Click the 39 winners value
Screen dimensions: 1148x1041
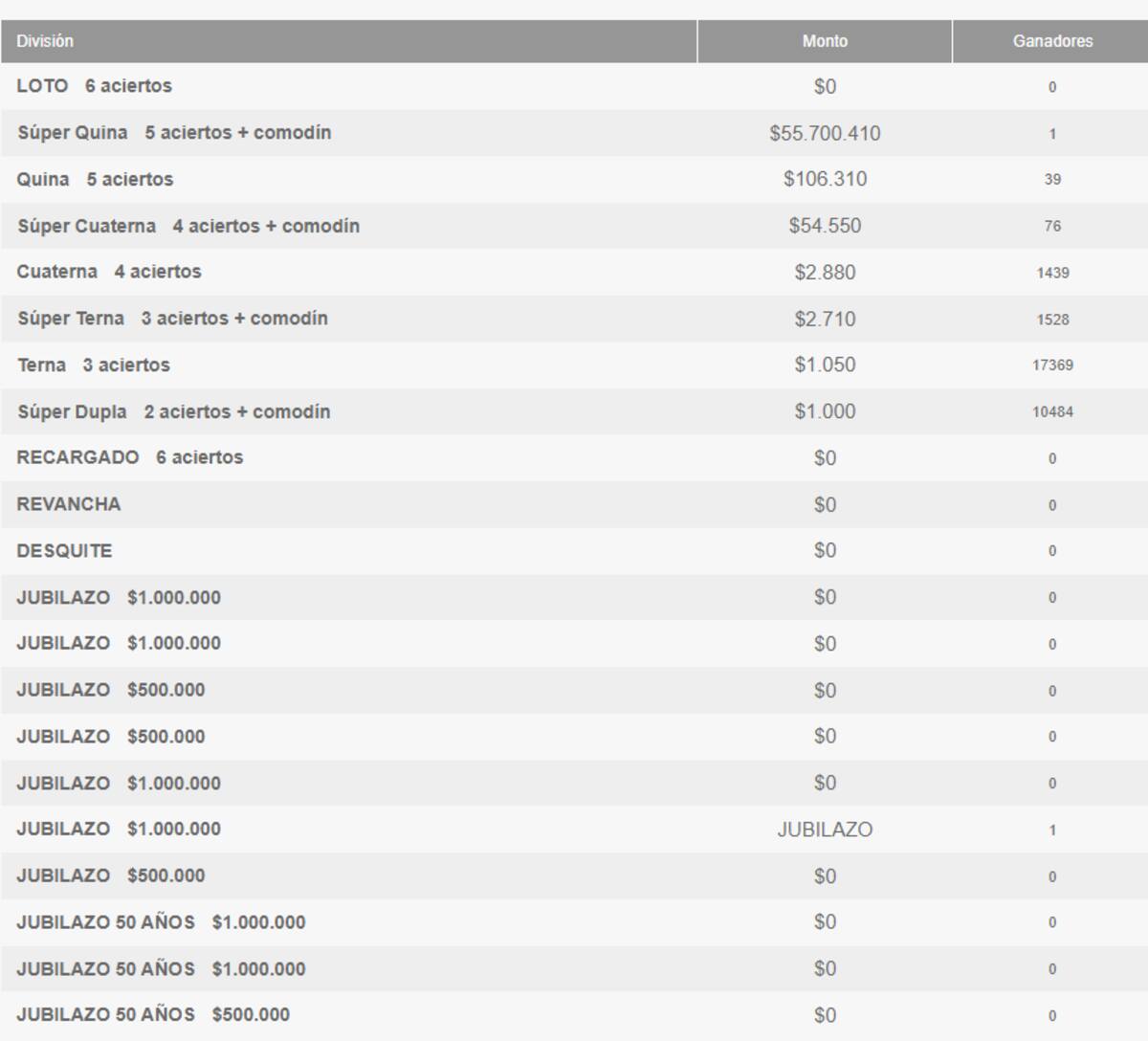[x=1052, y=179]
